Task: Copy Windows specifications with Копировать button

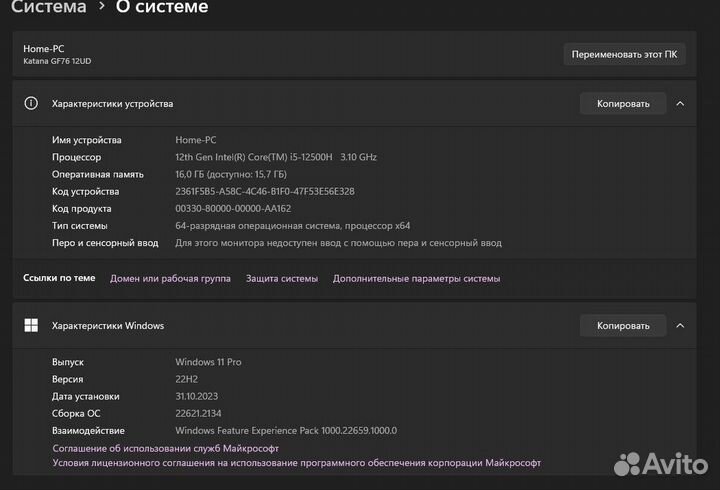Action: pyautogui.click(x=623, y=326)
